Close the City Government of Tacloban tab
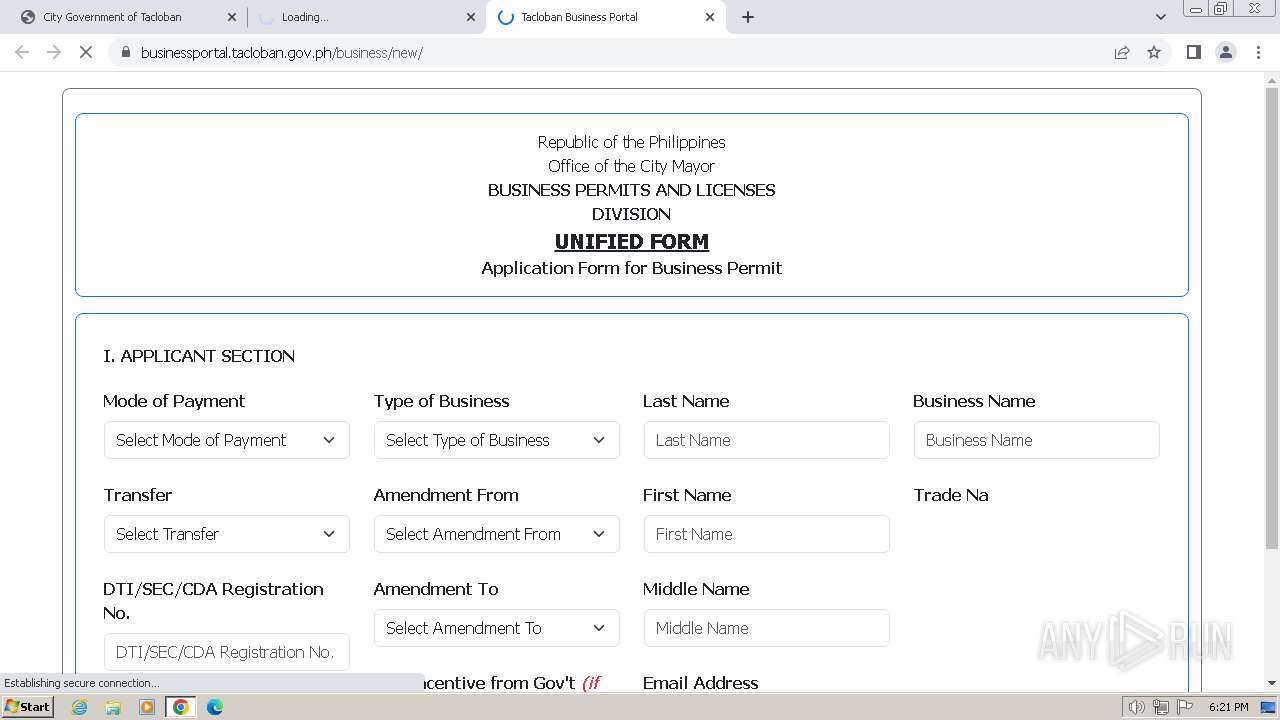This screenshot has height=720, width=1280. (232, 17)
